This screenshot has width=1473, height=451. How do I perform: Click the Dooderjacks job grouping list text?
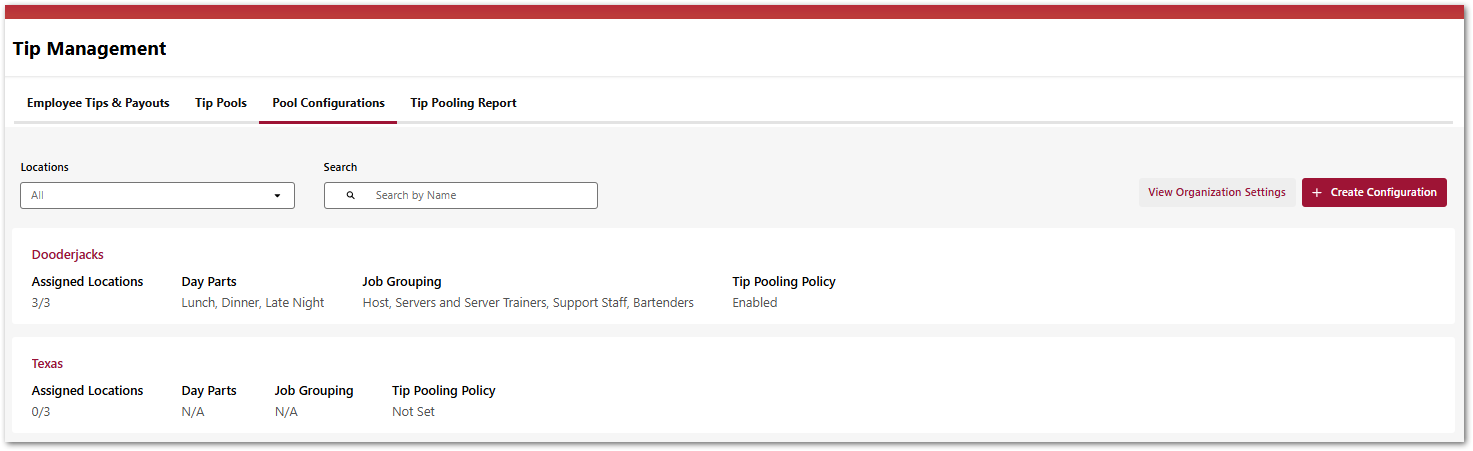pos(528,303)
